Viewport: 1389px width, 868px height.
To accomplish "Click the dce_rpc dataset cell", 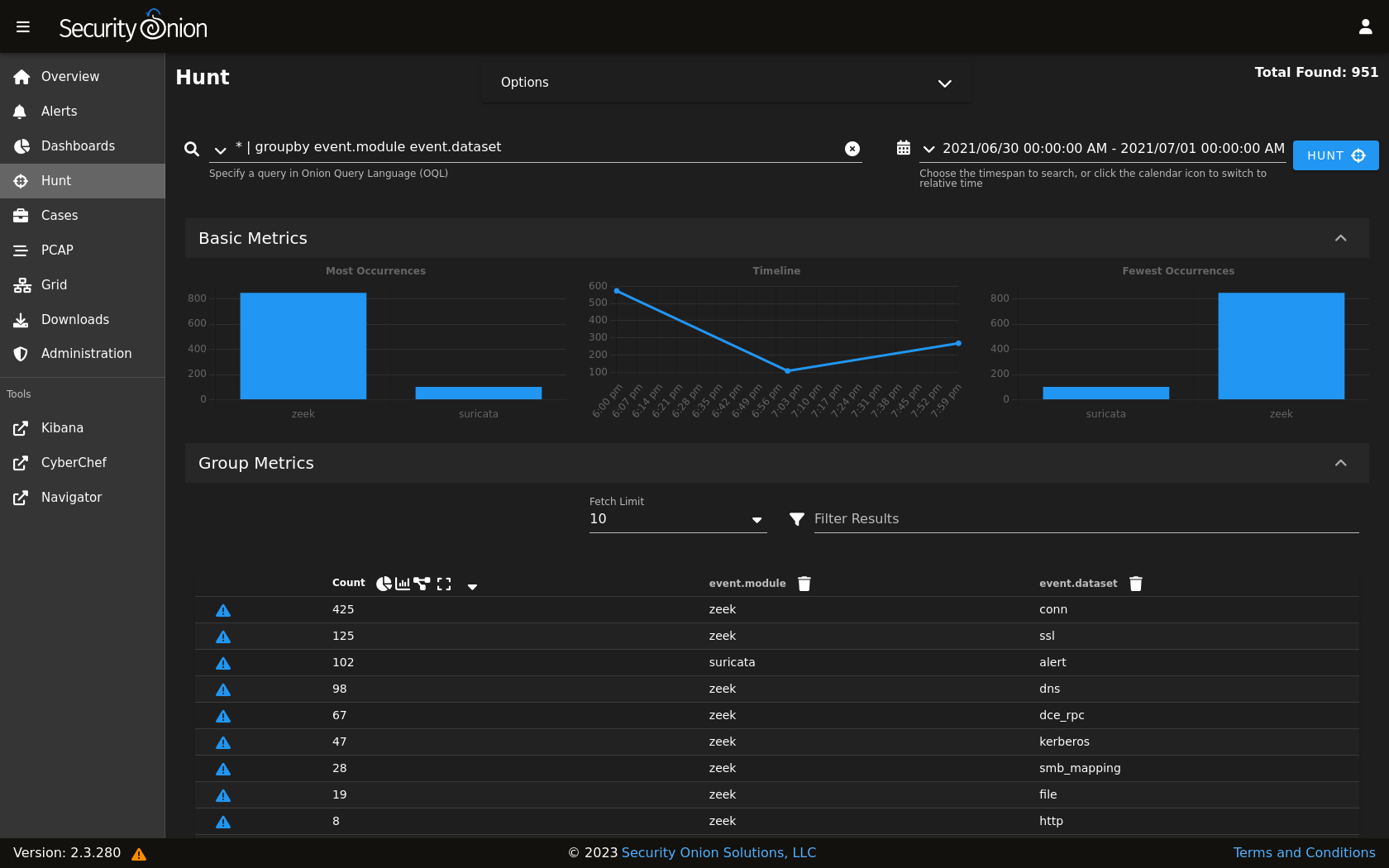I will click(x=1062, y=715).
